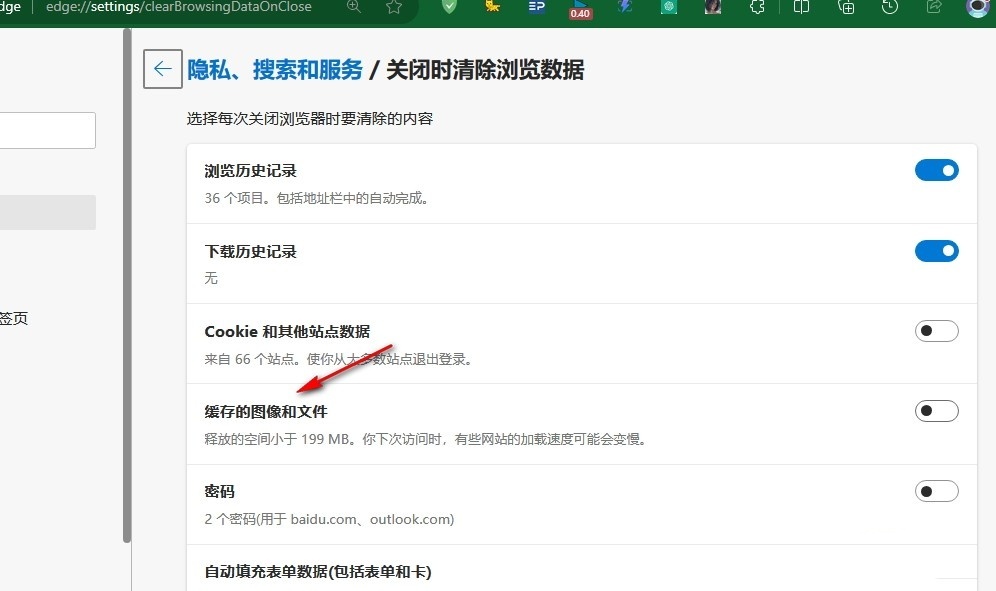Image resolution: width=996 pixels, height=591 pixels.
Task: Click the 选择每次关闭浏览器时要清除的内容 text
Action: pos(310,119)
